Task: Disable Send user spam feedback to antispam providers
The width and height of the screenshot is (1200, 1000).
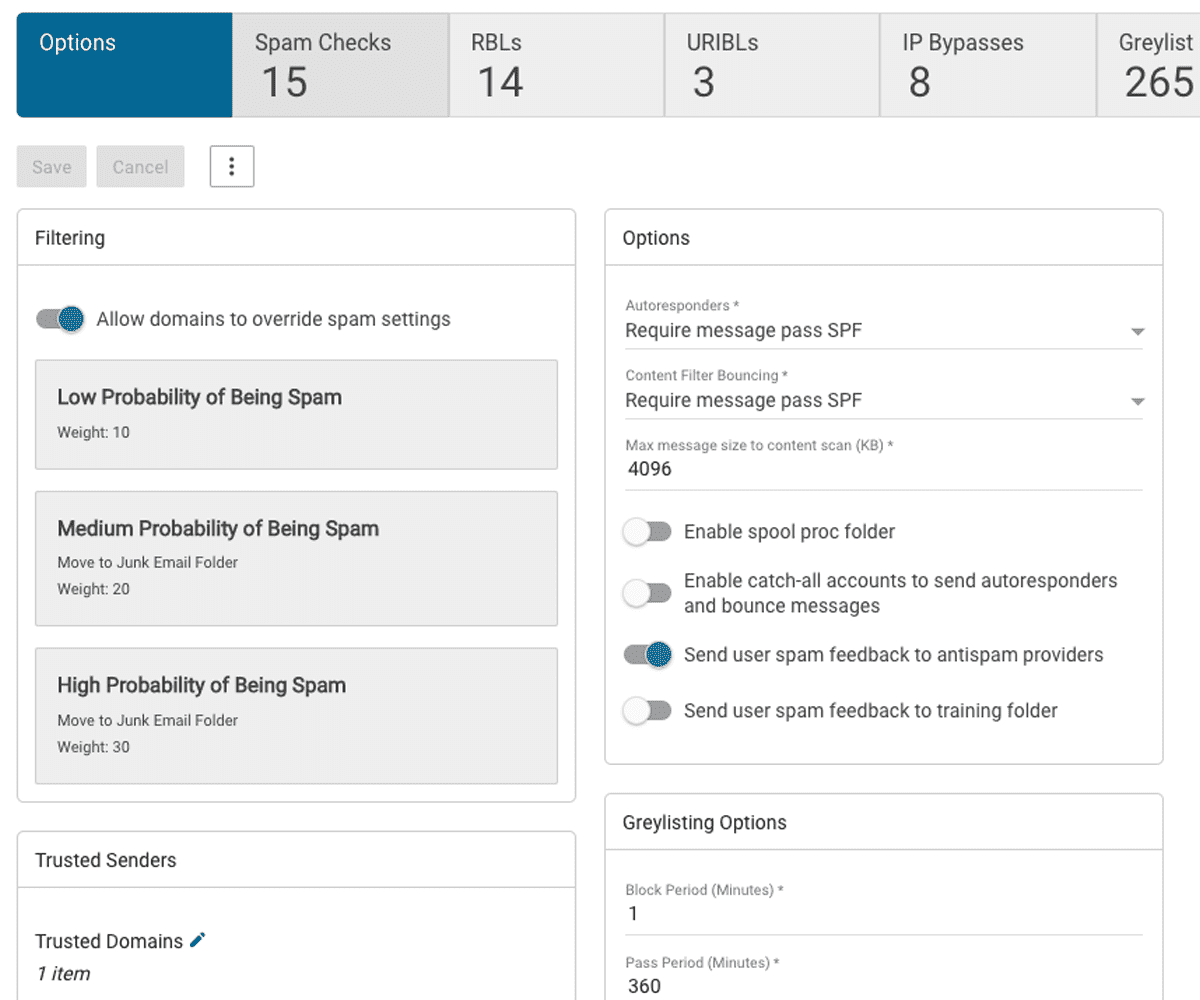Action: pos(647,655)
